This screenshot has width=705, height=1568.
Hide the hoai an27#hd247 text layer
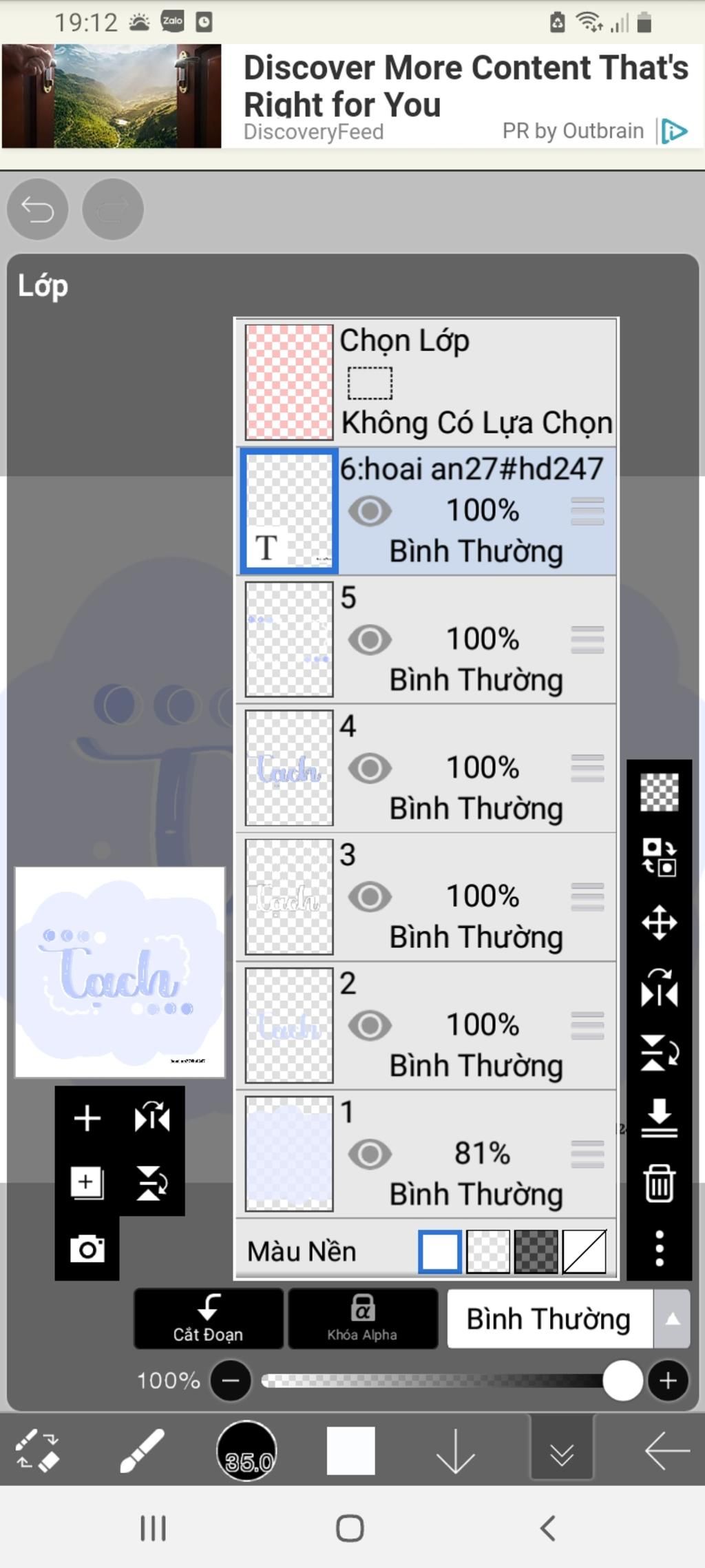[x=370, y=511]
